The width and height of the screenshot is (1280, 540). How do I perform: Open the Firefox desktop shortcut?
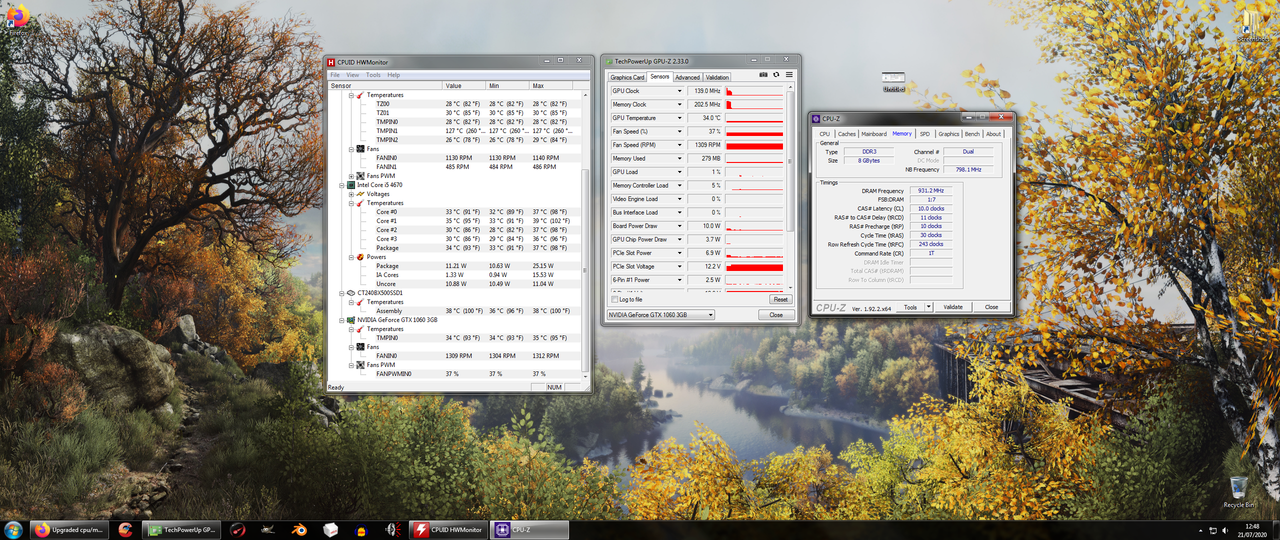click(18, 21)
